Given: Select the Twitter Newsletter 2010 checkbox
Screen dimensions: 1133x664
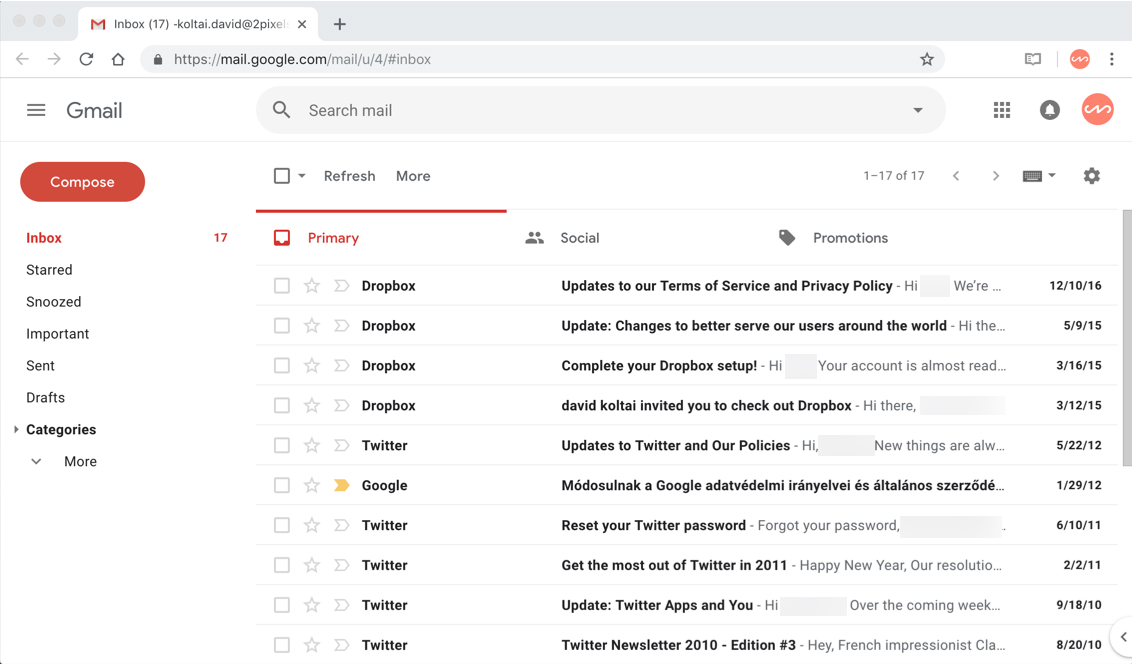Looking at the screenshot, I should (x=282, y=644).
